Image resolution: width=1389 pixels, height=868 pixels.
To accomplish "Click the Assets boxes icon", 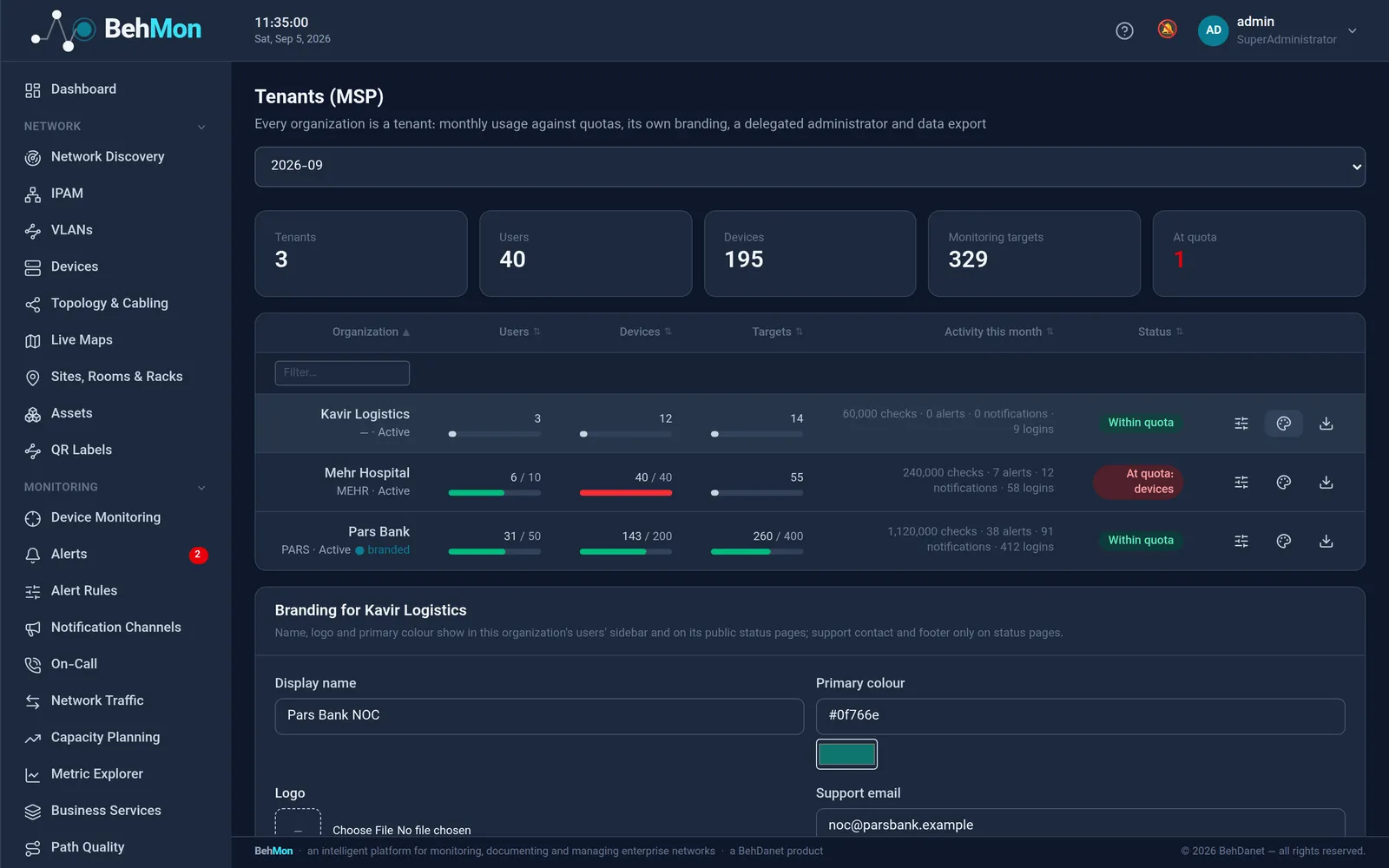I will point(33,414).
